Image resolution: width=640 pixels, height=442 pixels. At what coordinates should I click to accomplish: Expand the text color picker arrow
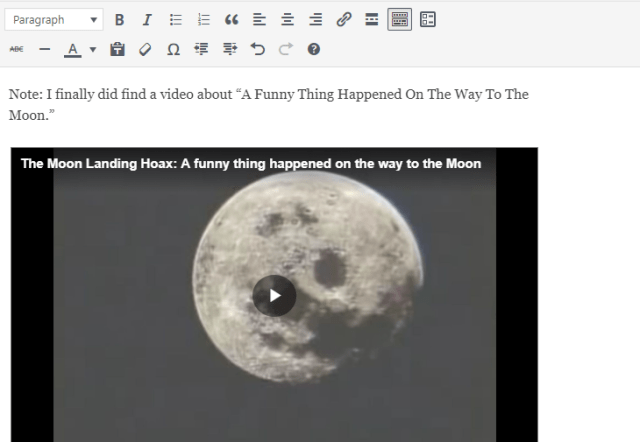click(x=93, y=48)
